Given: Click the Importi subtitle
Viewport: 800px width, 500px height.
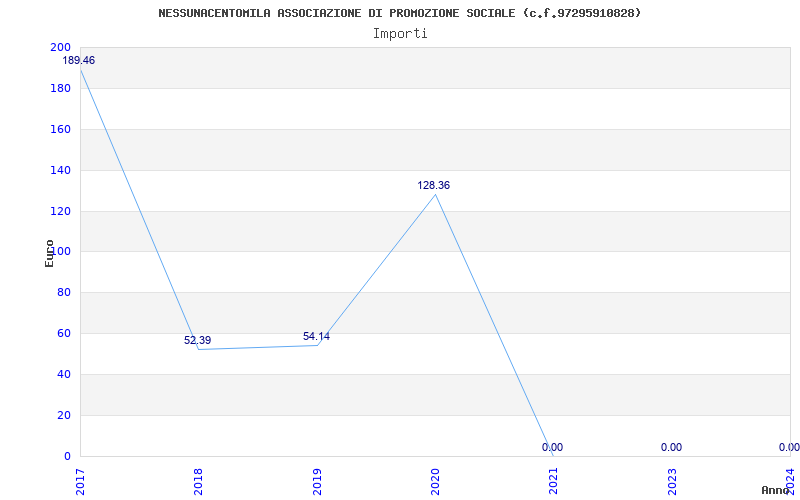Looking at the screenshot, I should [400, 34].
